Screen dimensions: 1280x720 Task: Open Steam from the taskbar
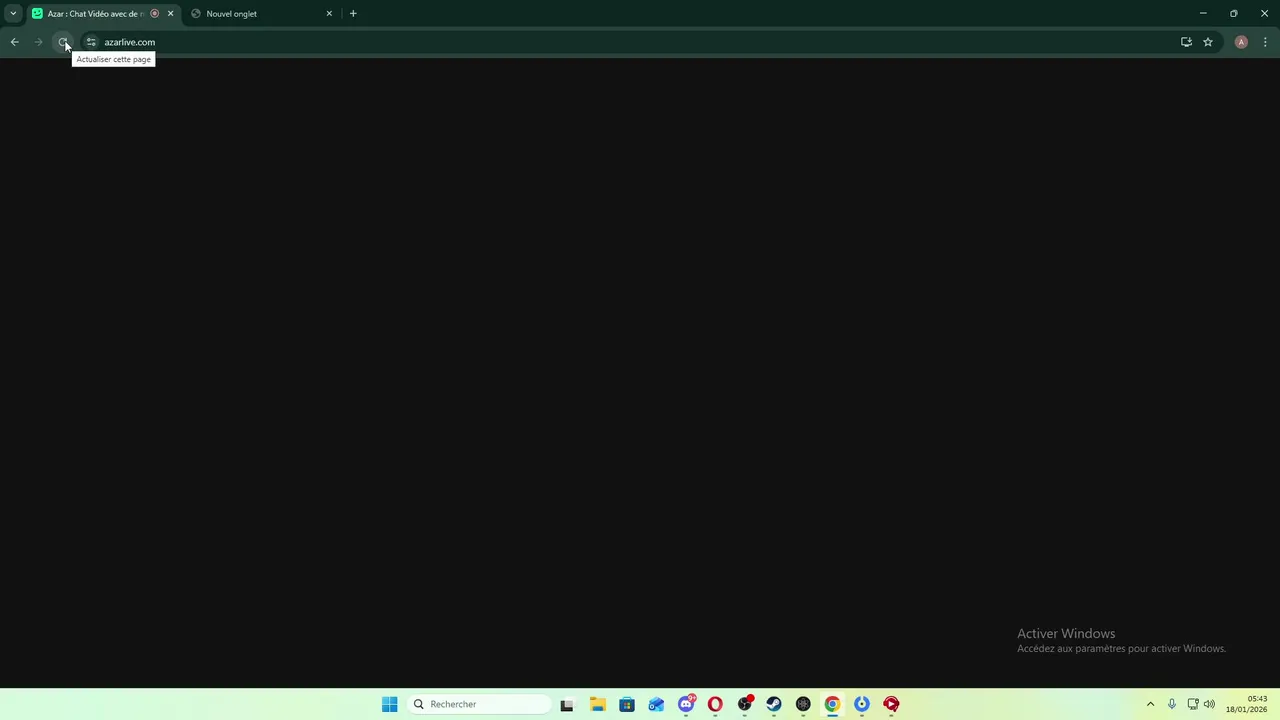pos(773,704)
